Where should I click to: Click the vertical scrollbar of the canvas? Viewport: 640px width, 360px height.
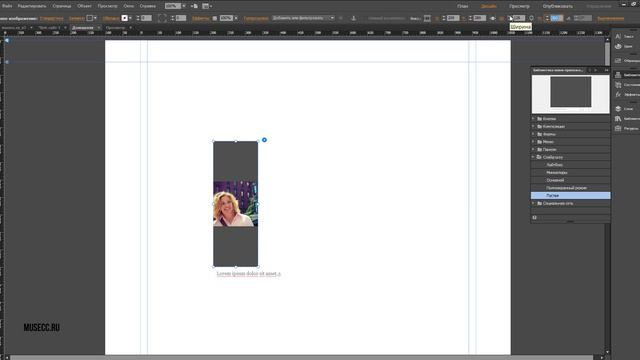click(607, 196)
